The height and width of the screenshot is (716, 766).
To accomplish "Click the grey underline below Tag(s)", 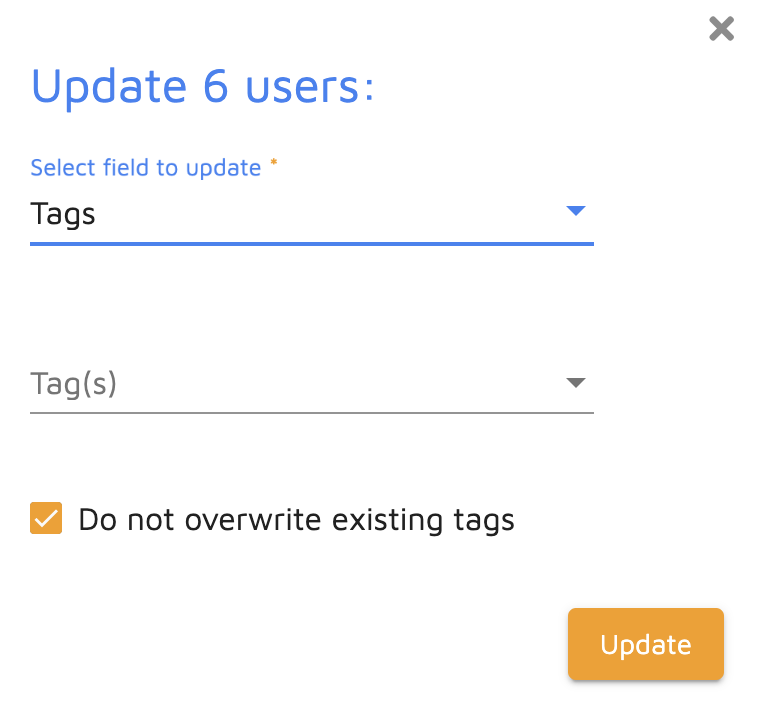I will 311,412.
